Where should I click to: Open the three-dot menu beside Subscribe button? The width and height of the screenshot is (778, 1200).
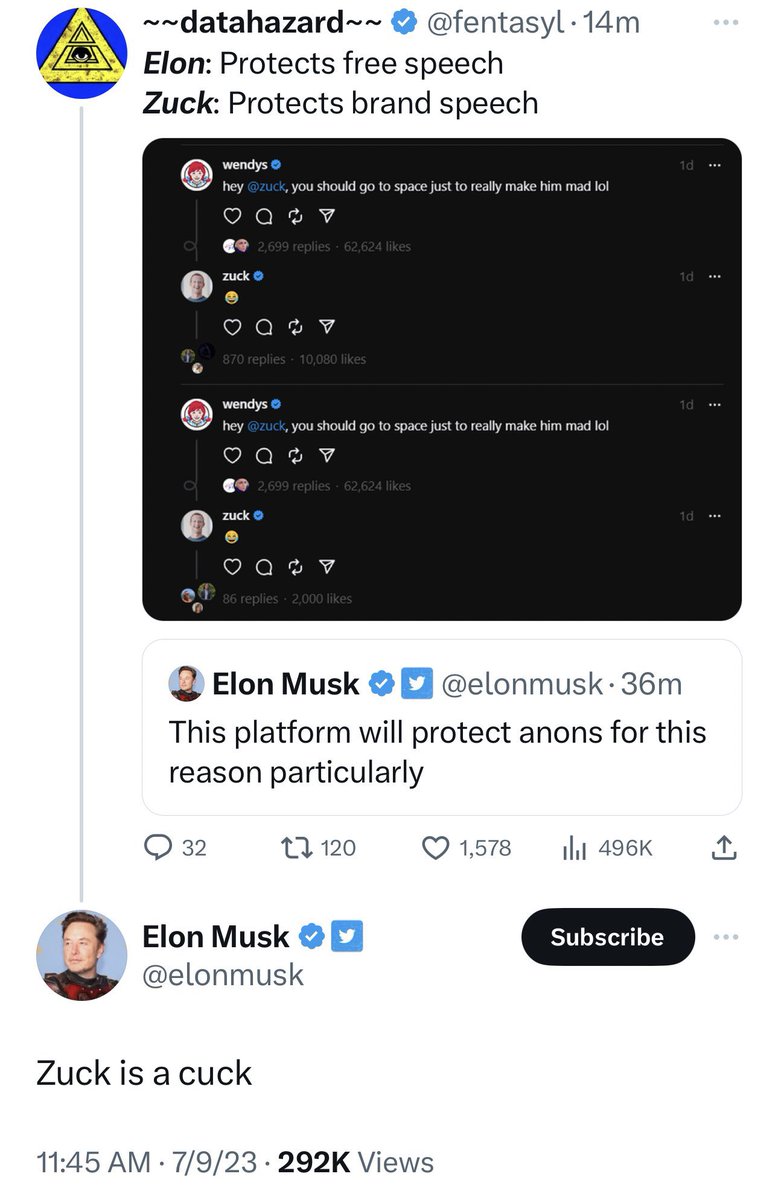coord(730,937)
